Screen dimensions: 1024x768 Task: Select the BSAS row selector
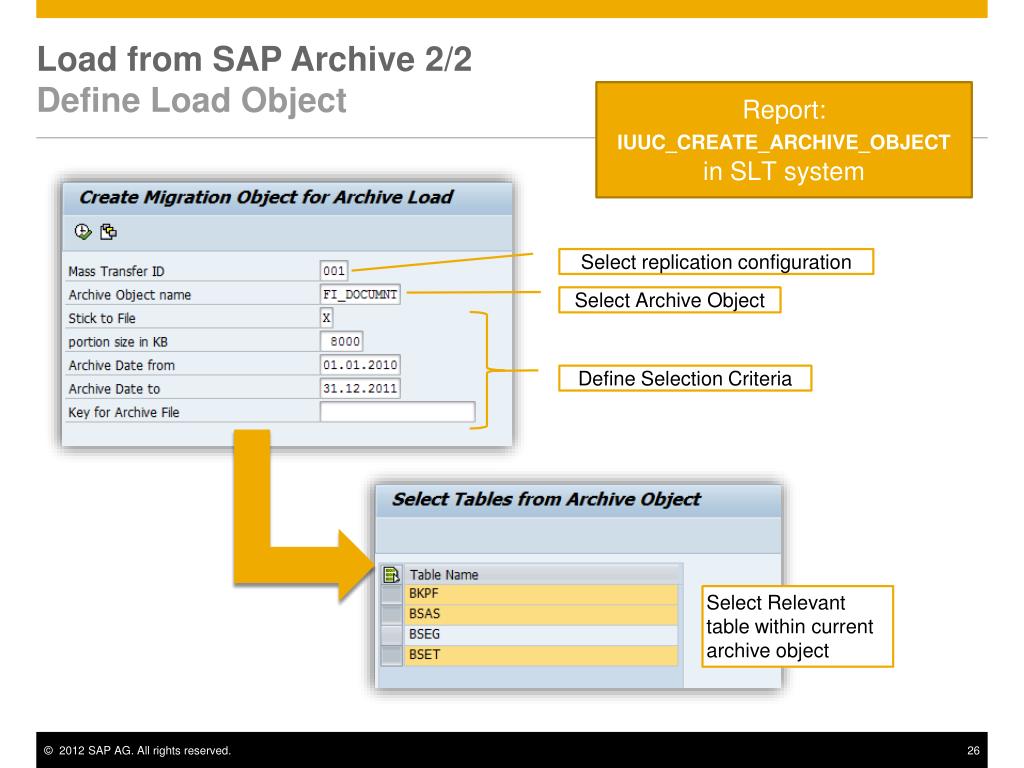pyautogui.click(x=392, y=614)
